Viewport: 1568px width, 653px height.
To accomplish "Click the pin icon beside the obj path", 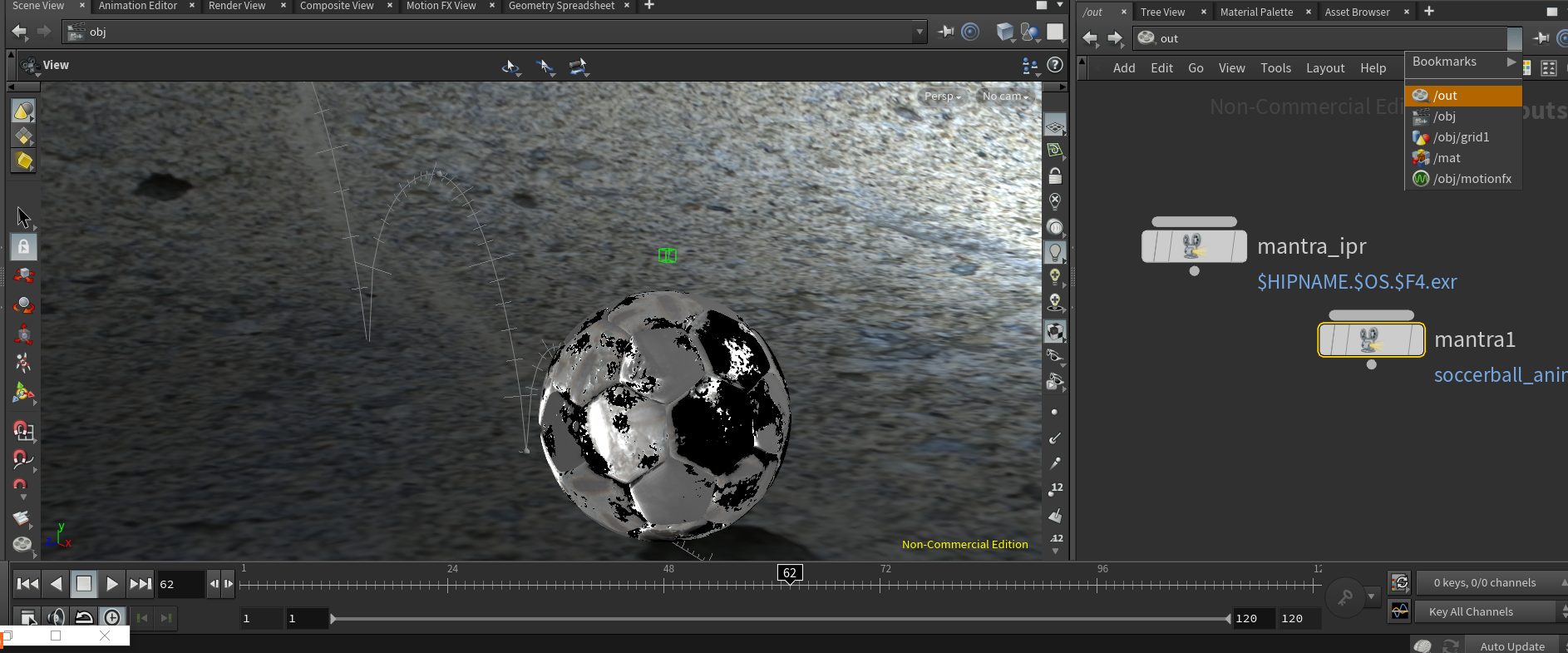I will tap(945, 32).
